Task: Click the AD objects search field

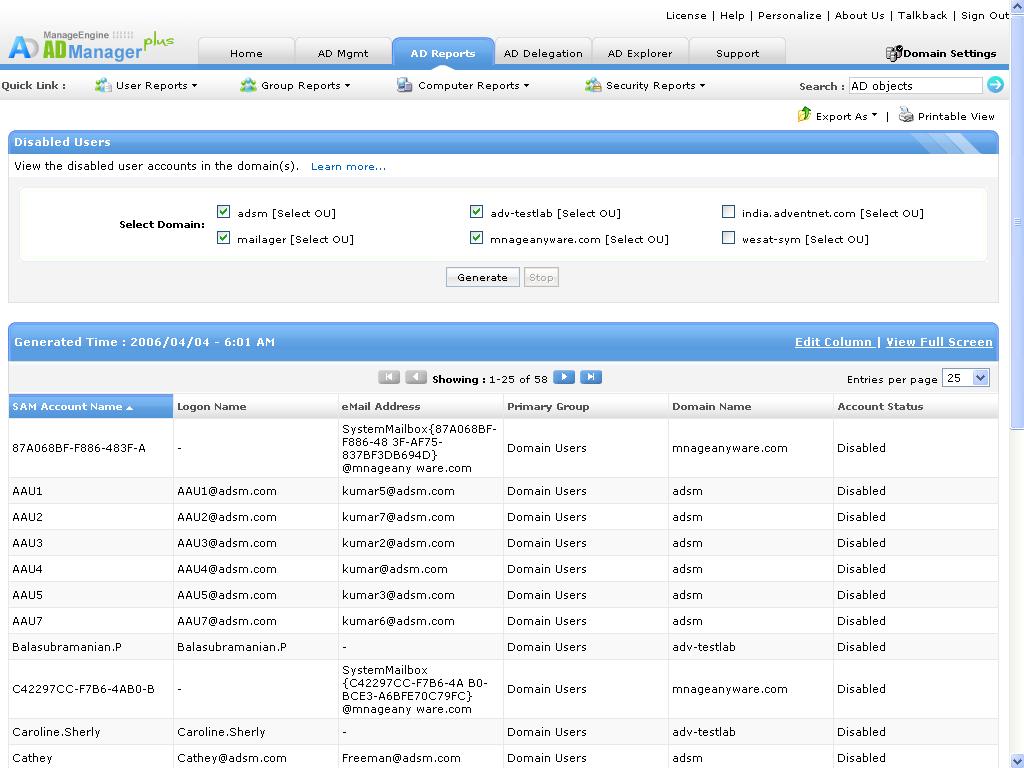Action: 915,85
